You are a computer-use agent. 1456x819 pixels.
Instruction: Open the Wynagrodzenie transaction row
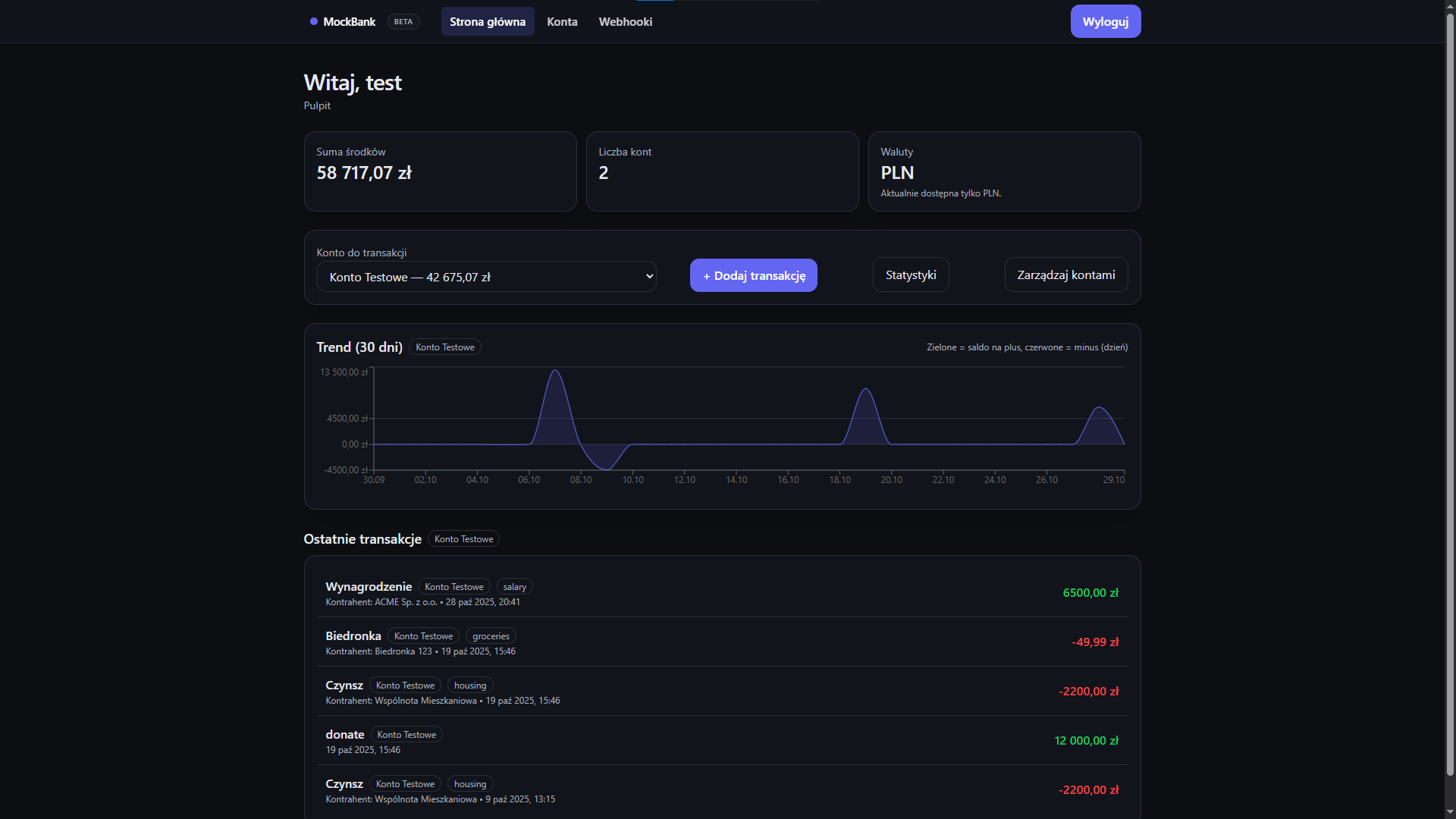[x=722, y=593]
